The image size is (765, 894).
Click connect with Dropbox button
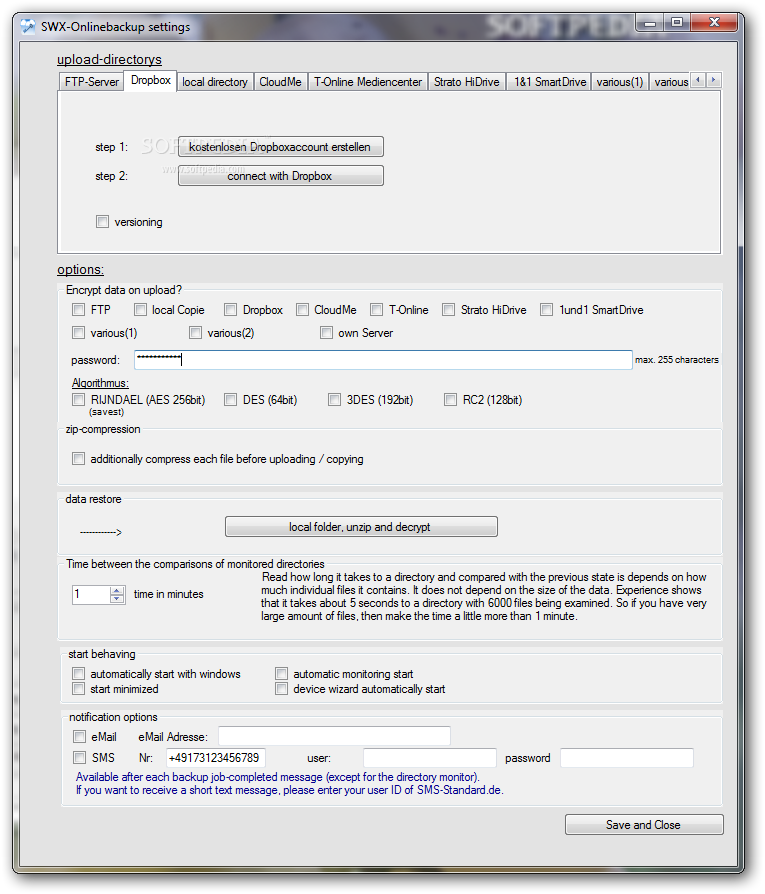click(280, 176)
